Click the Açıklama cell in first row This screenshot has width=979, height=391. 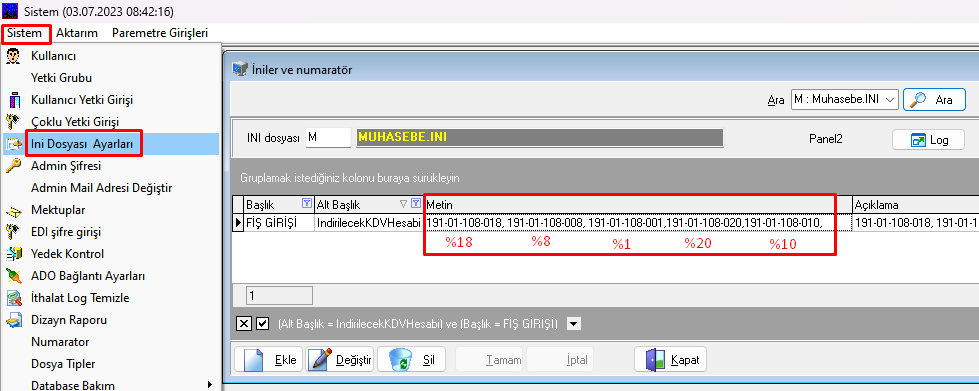coord(915,222)
